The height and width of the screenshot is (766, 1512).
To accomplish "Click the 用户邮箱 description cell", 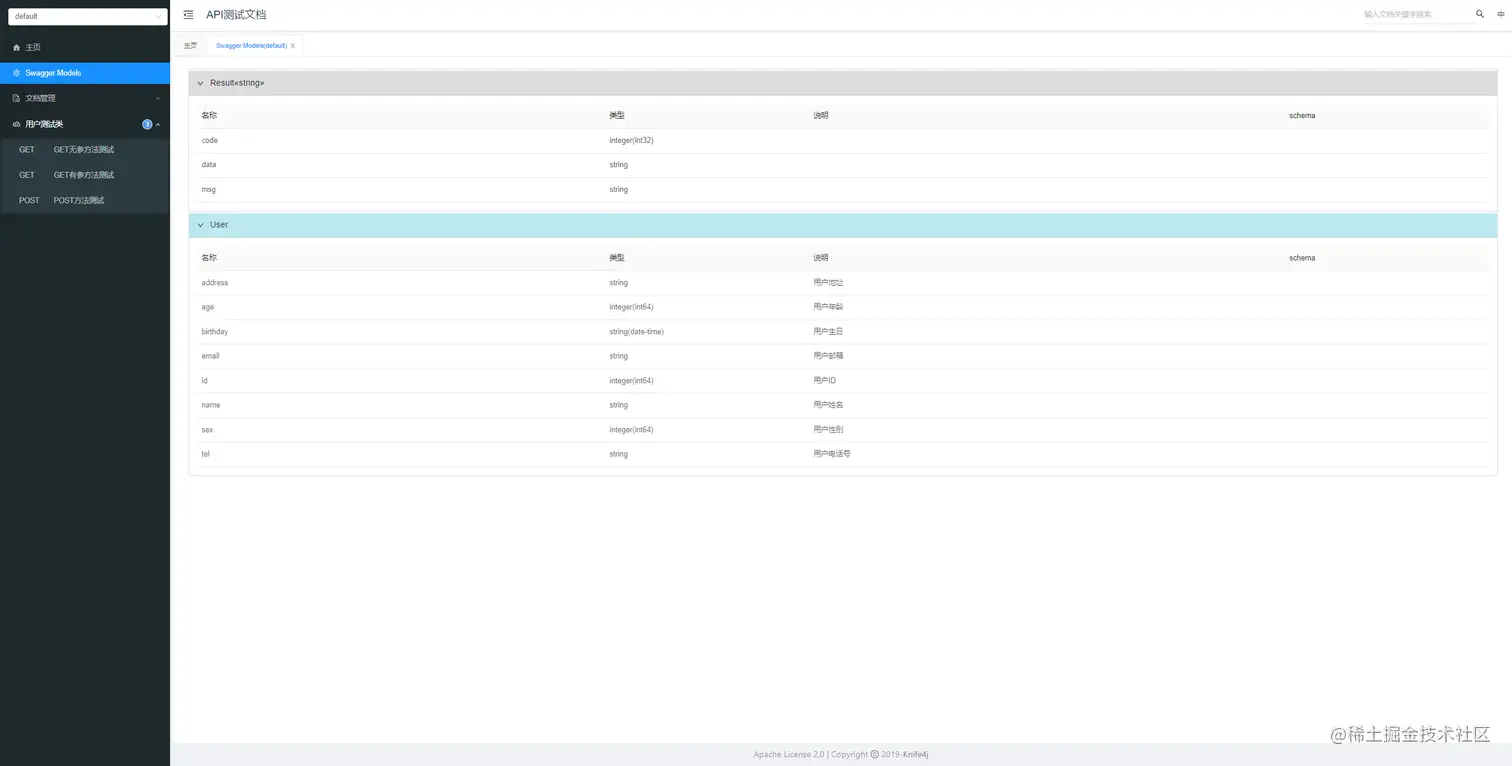I will (829, 356).
